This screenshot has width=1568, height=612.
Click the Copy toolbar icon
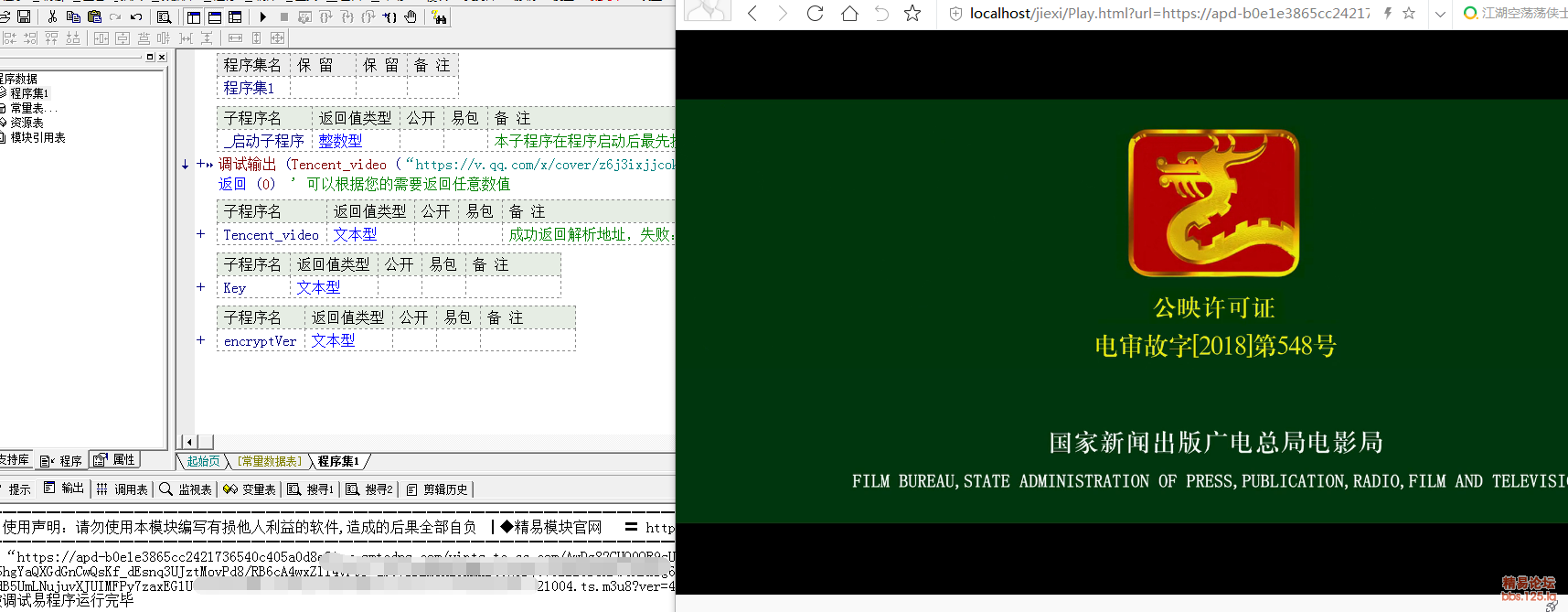(73, 16)
